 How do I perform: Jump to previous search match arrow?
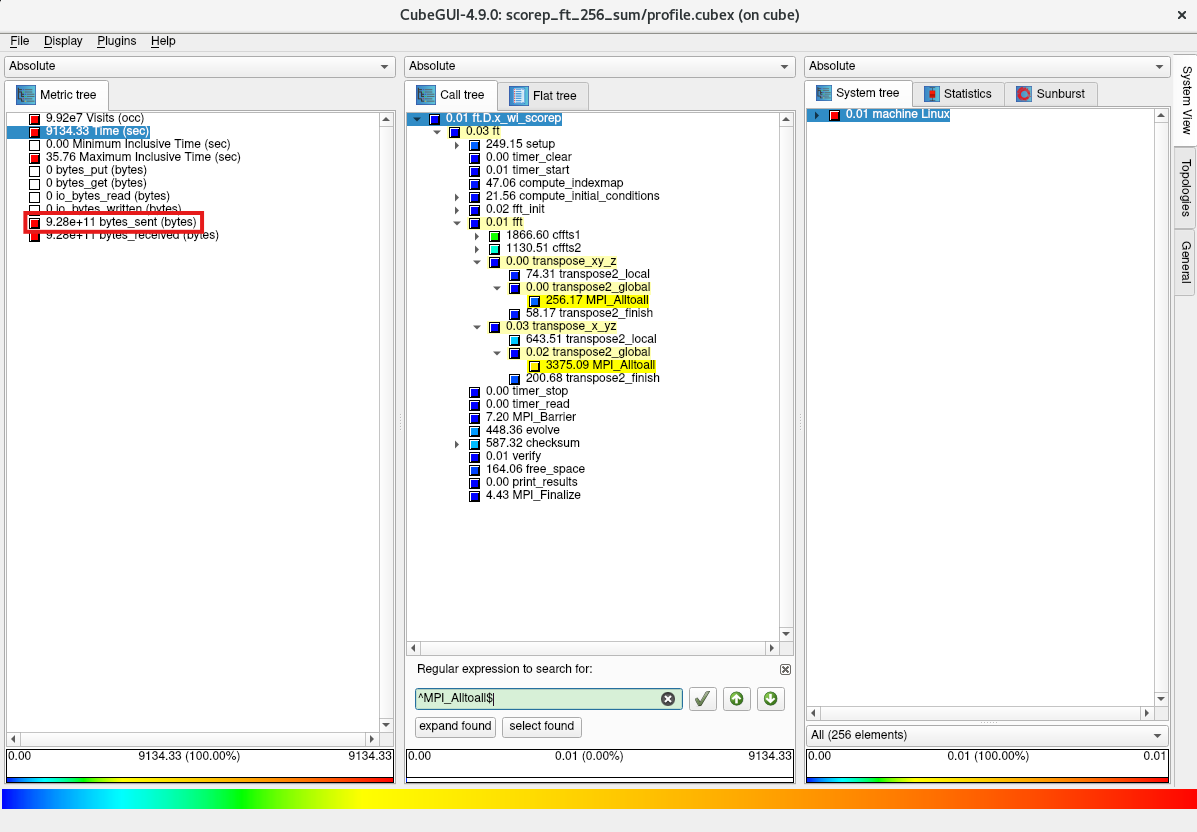coord(736,699)
